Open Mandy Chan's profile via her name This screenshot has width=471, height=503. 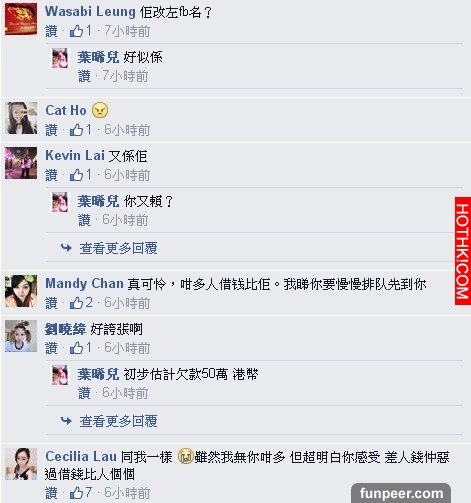coord(84,284)
